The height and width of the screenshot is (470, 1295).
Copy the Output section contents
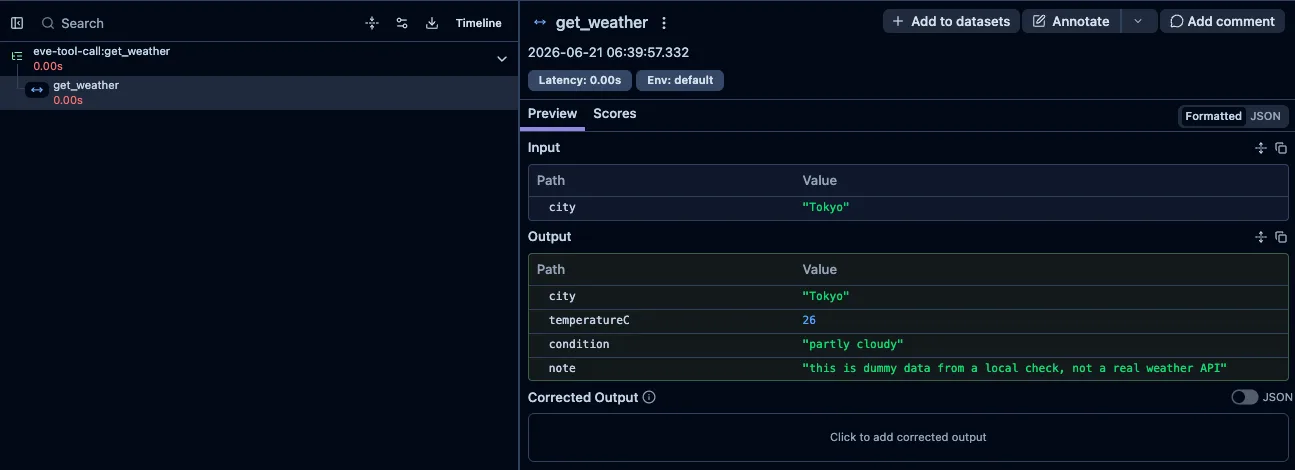point(1281,237)
